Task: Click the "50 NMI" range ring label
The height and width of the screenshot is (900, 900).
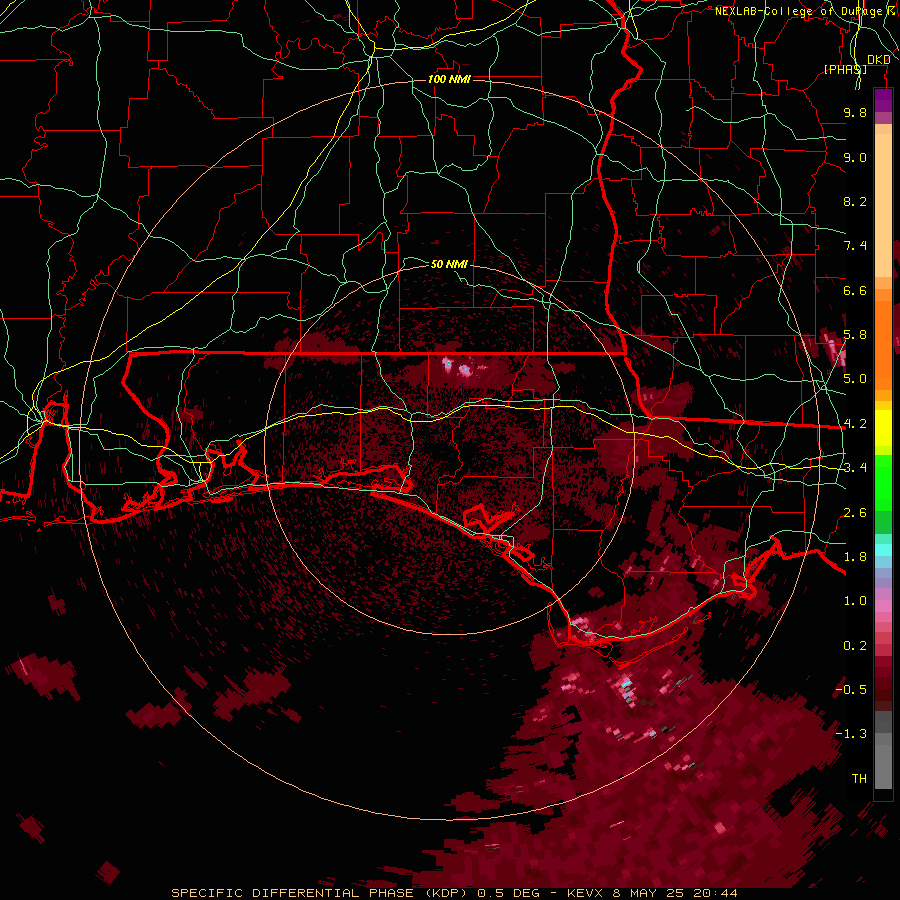Action: click(449, 264)
